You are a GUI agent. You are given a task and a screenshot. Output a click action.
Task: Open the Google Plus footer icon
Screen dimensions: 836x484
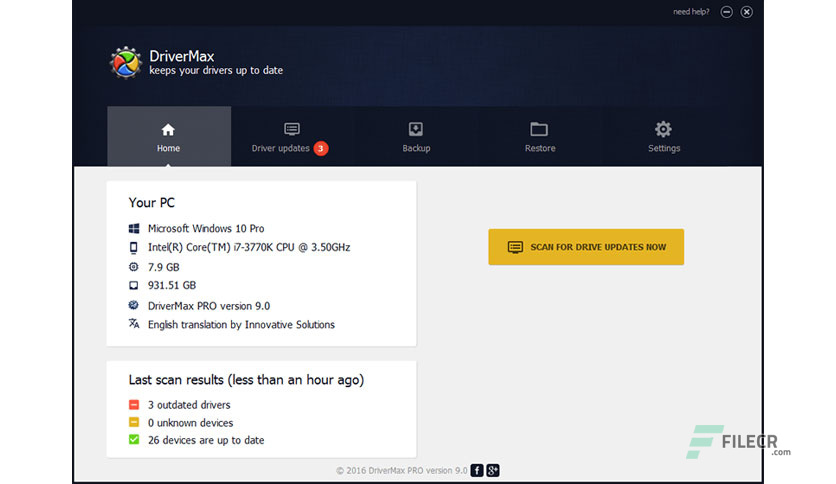tap(493, 470)
